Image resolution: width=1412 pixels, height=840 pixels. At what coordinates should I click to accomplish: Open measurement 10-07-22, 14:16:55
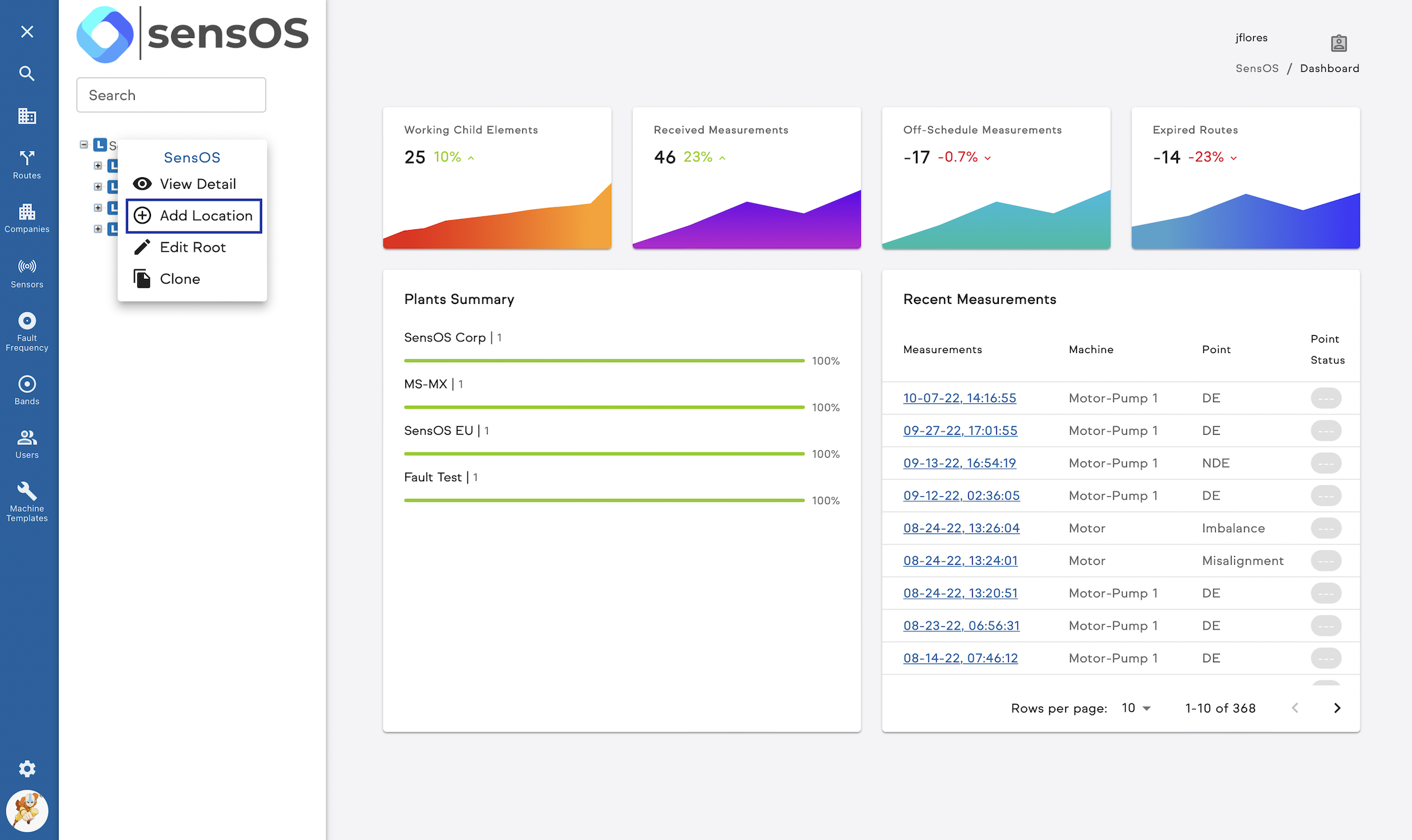click(960, 398)
